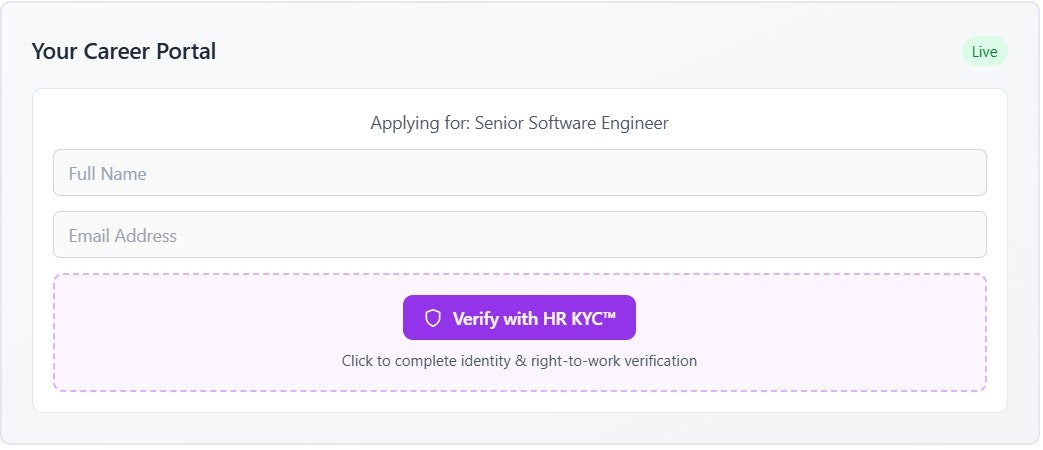The image size is (1043, 450).
Task: Click the Senior Software Engineer job title
Action: coord(571,123)
